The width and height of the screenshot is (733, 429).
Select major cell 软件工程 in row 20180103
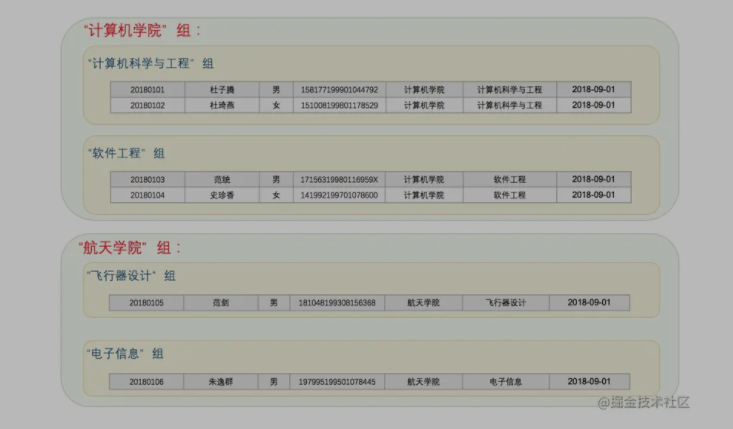[510, 179]
